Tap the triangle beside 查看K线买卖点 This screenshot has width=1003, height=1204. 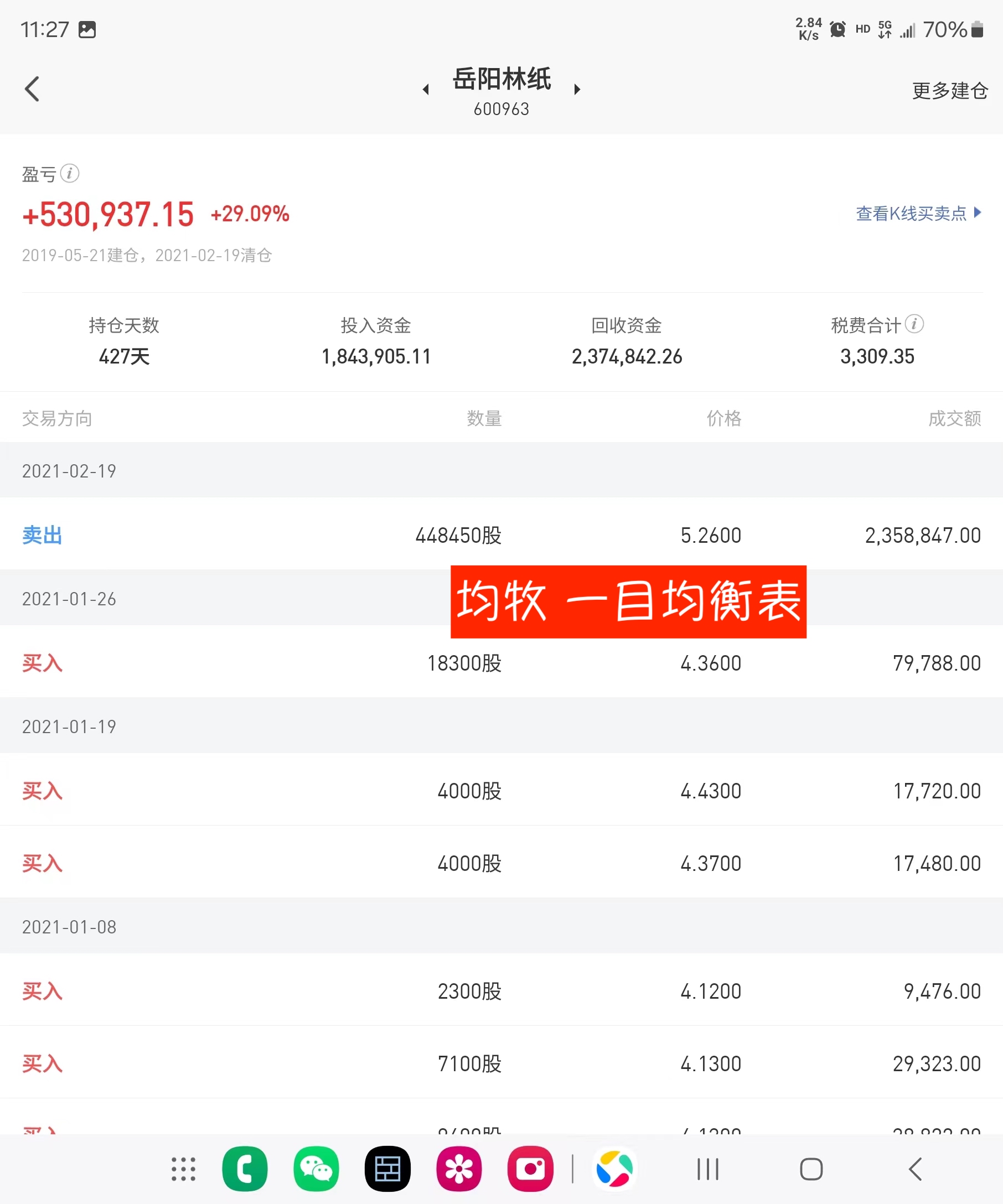978,213
